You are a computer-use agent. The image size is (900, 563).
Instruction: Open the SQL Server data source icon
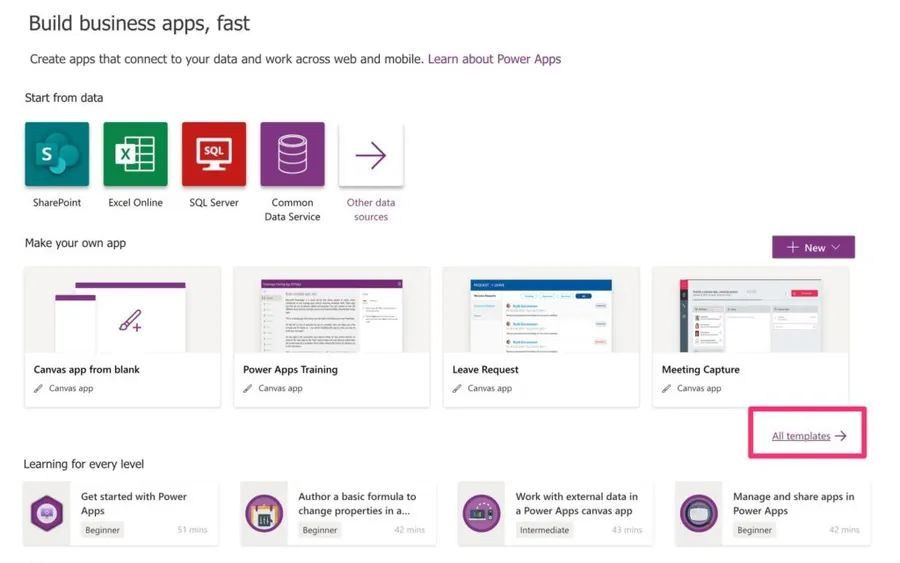tap(214, 155)
